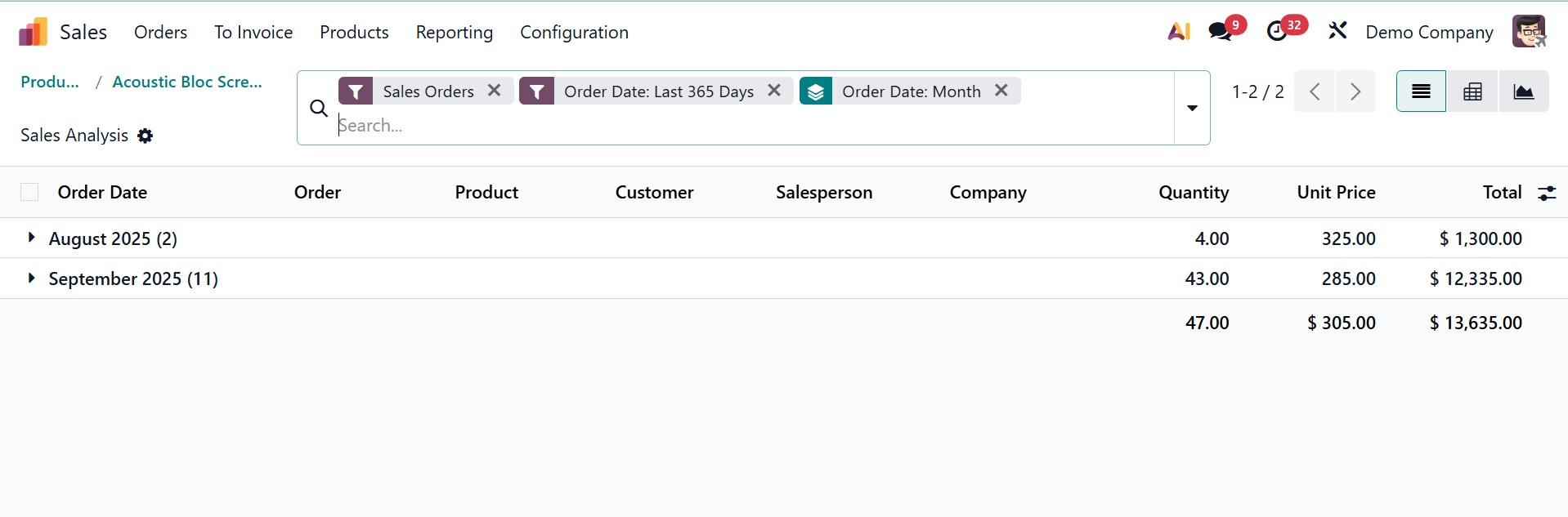This screenshot has width=1568, height=517.
Task: Expand the August 2025 group
Action: 31,238
